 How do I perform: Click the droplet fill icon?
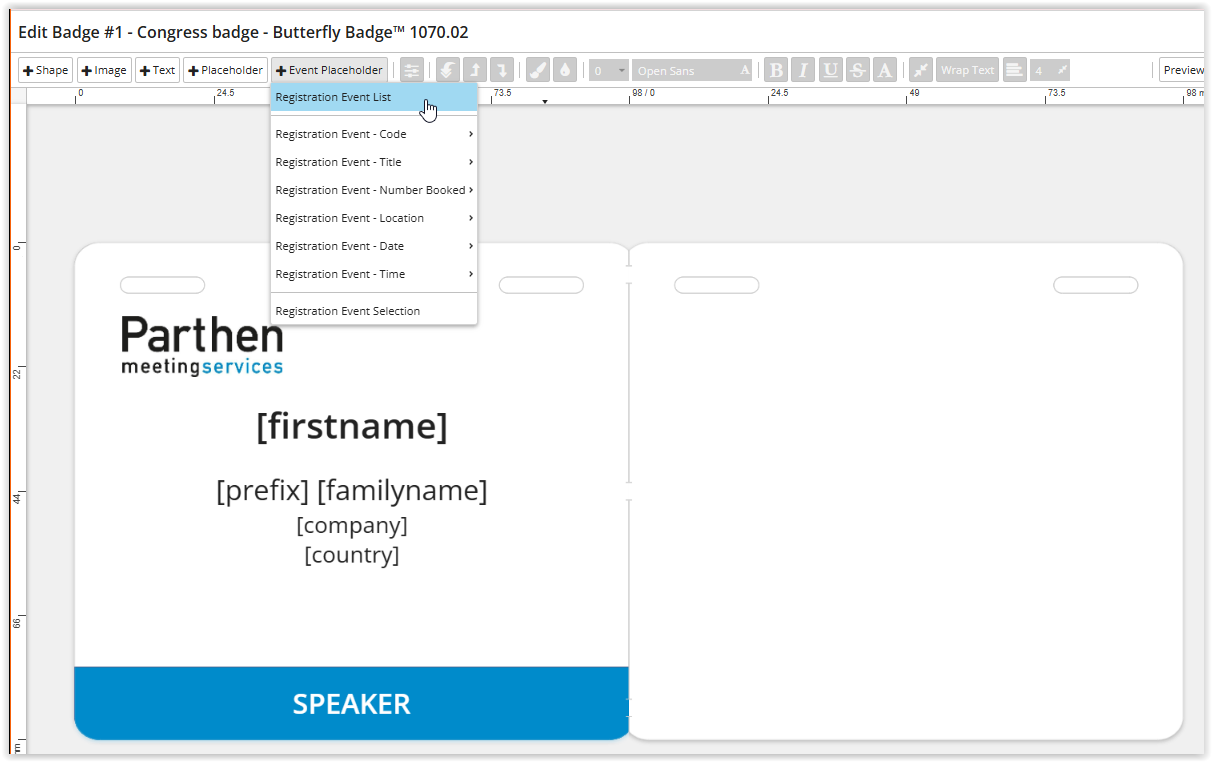pyautogui.click(x=564, y=71)
